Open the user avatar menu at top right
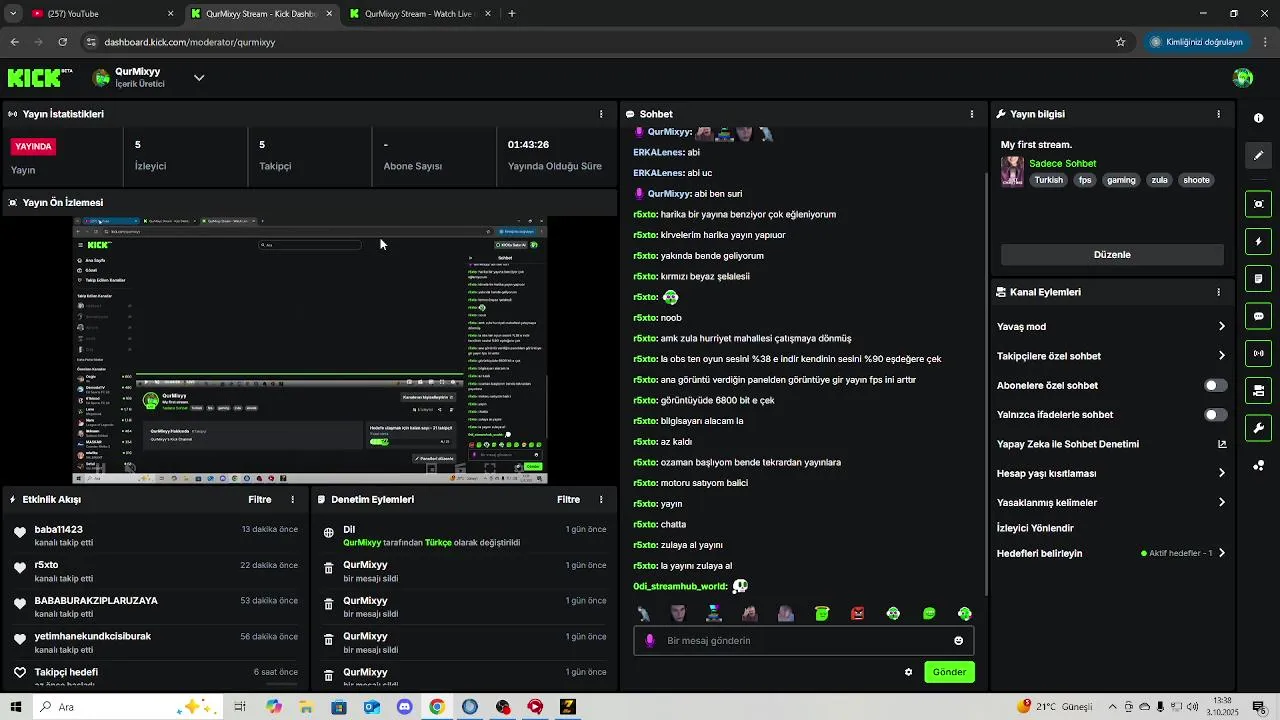Viewport: 1280px width, 720px height. coord(1243,78)
